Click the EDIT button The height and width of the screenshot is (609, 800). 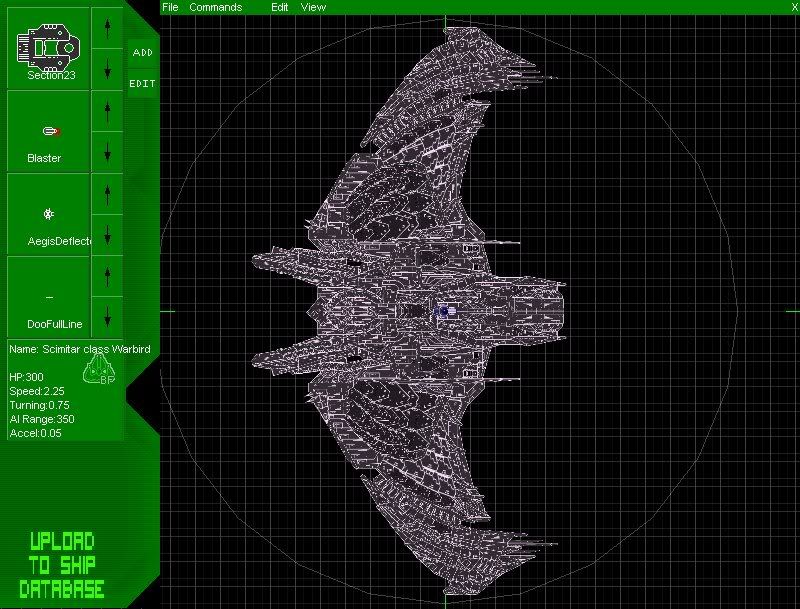pyautogui.click(x=142, y=84)
